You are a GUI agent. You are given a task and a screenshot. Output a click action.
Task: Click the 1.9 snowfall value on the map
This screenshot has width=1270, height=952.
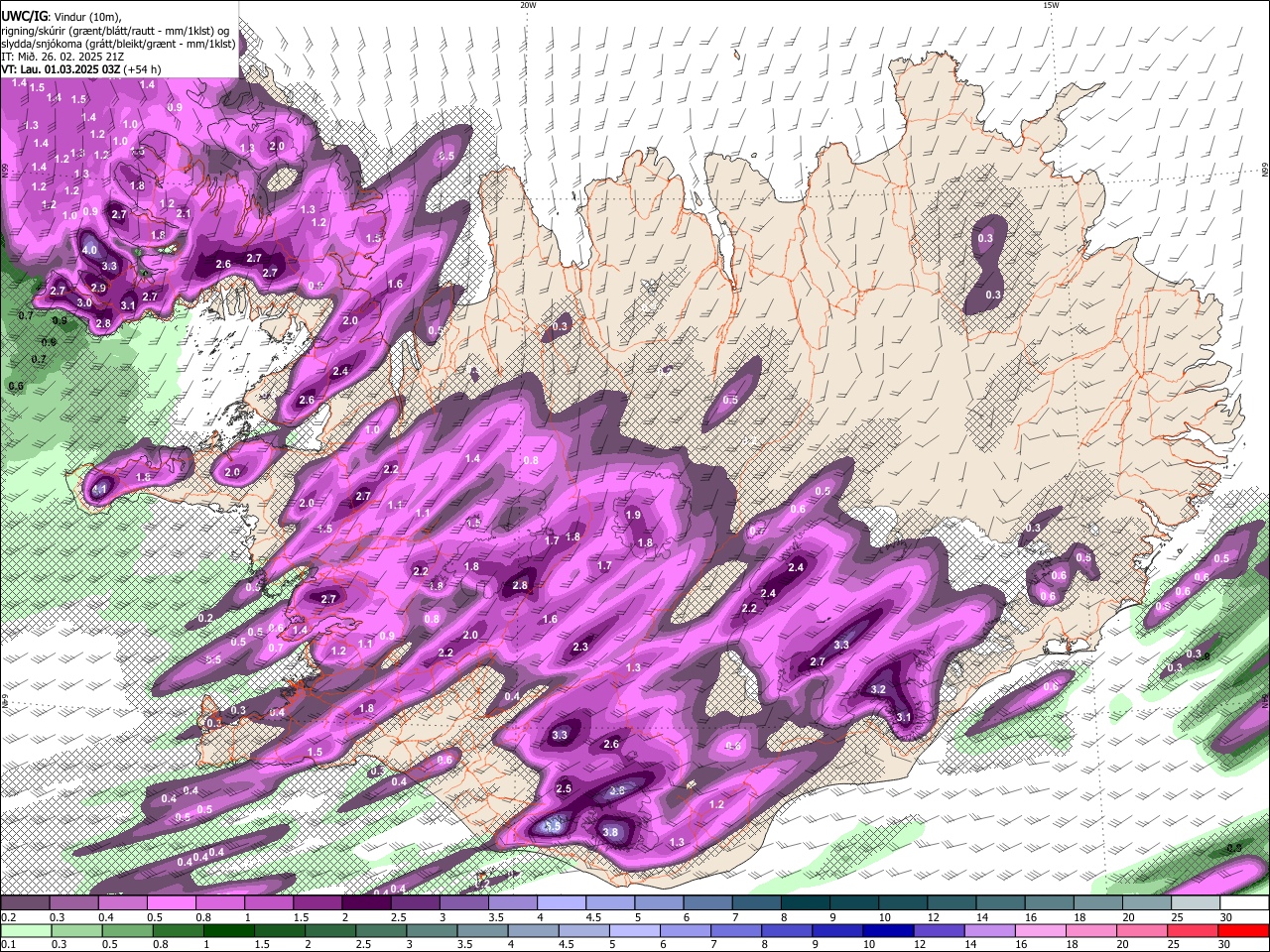(x=634, y=515)
